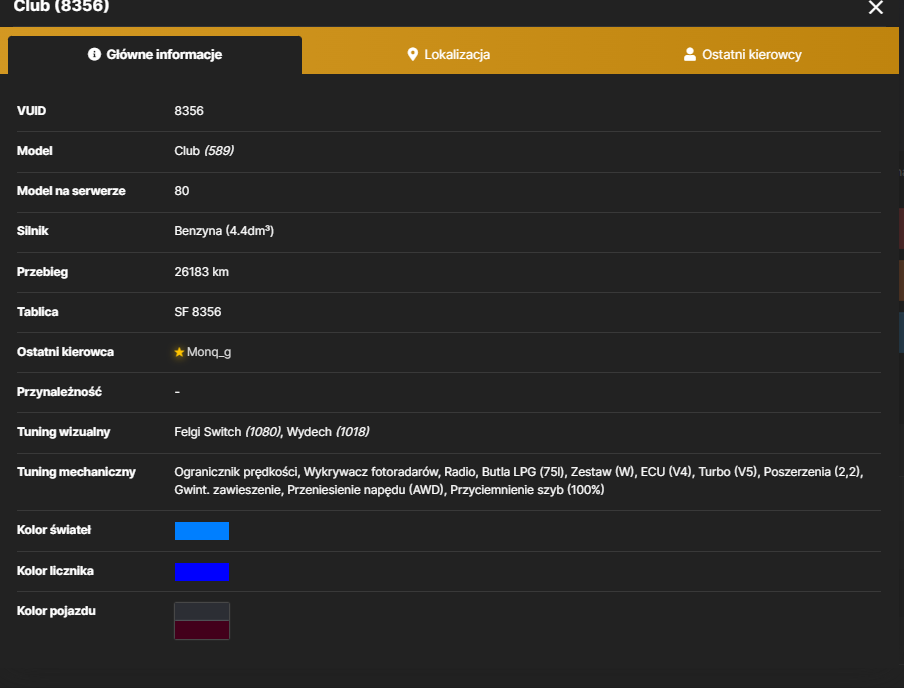Open the Główne informacje tab

(x=155, y=55)
